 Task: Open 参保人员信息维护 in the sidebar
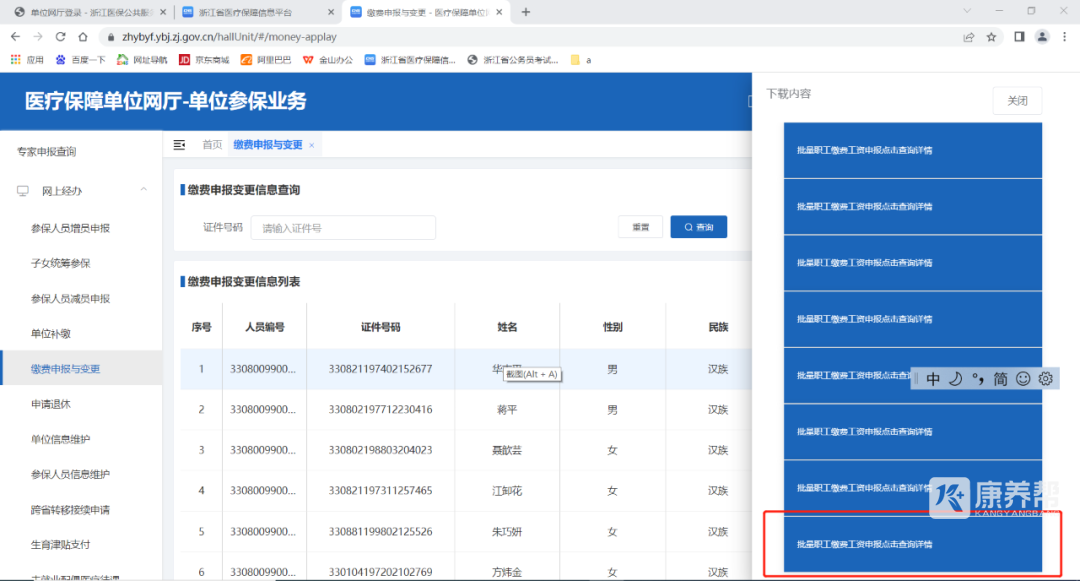[x=70, y=474]
